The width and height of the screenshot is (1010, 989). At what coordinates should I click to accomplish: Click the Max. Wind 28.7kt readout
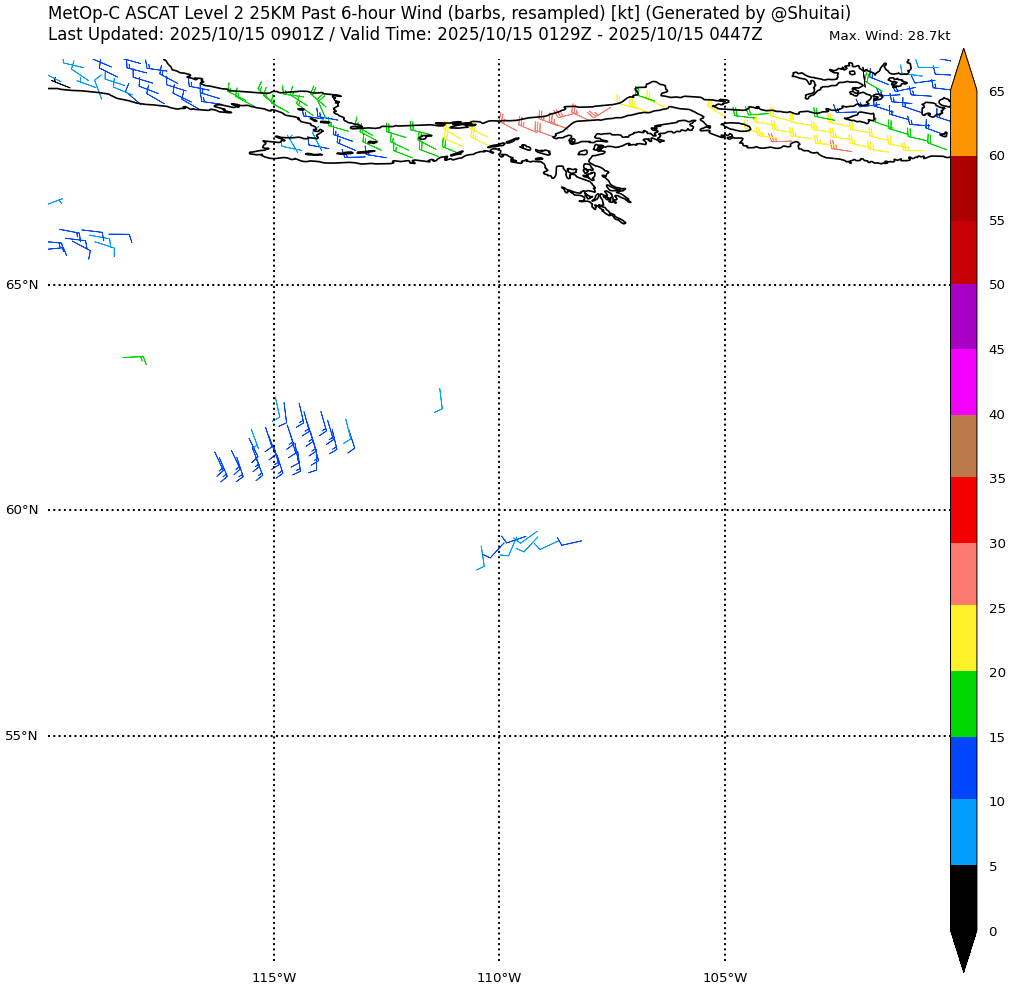click(x=889, y=36)
